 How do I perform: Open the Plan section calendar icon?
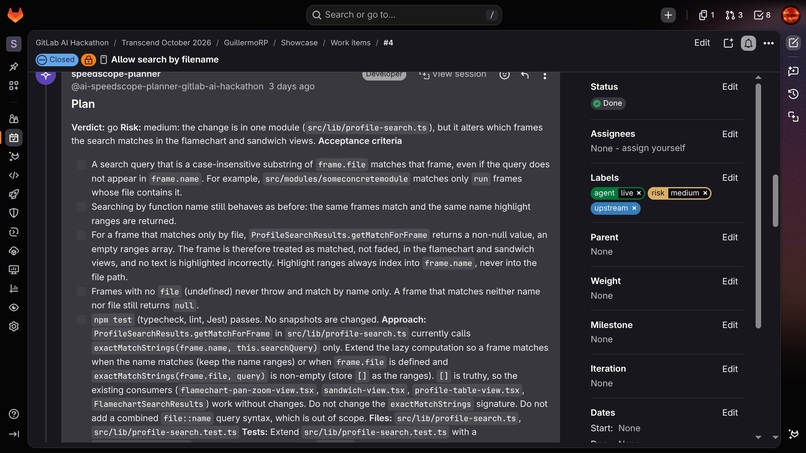[14, 138]
